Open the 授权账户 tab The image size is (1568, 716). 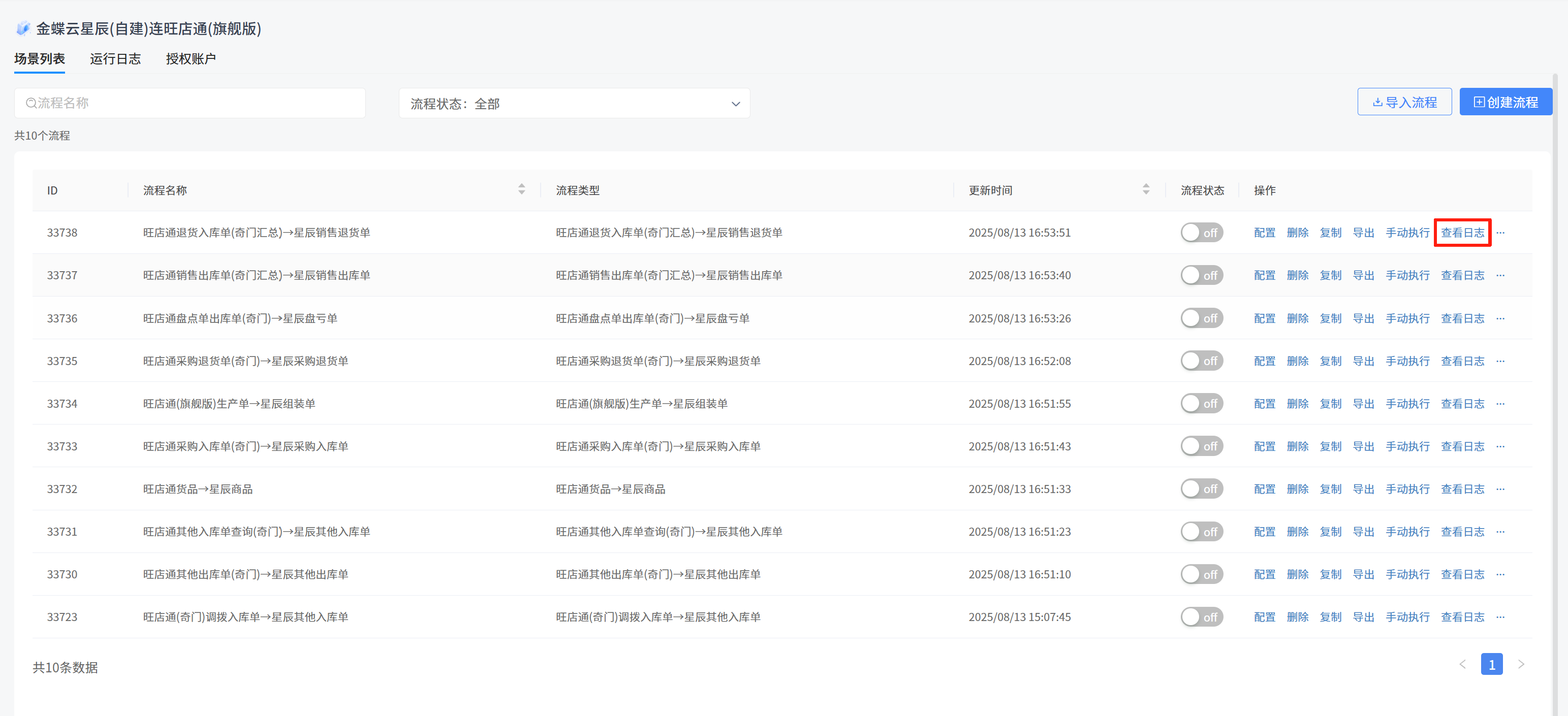coord(191,59)
